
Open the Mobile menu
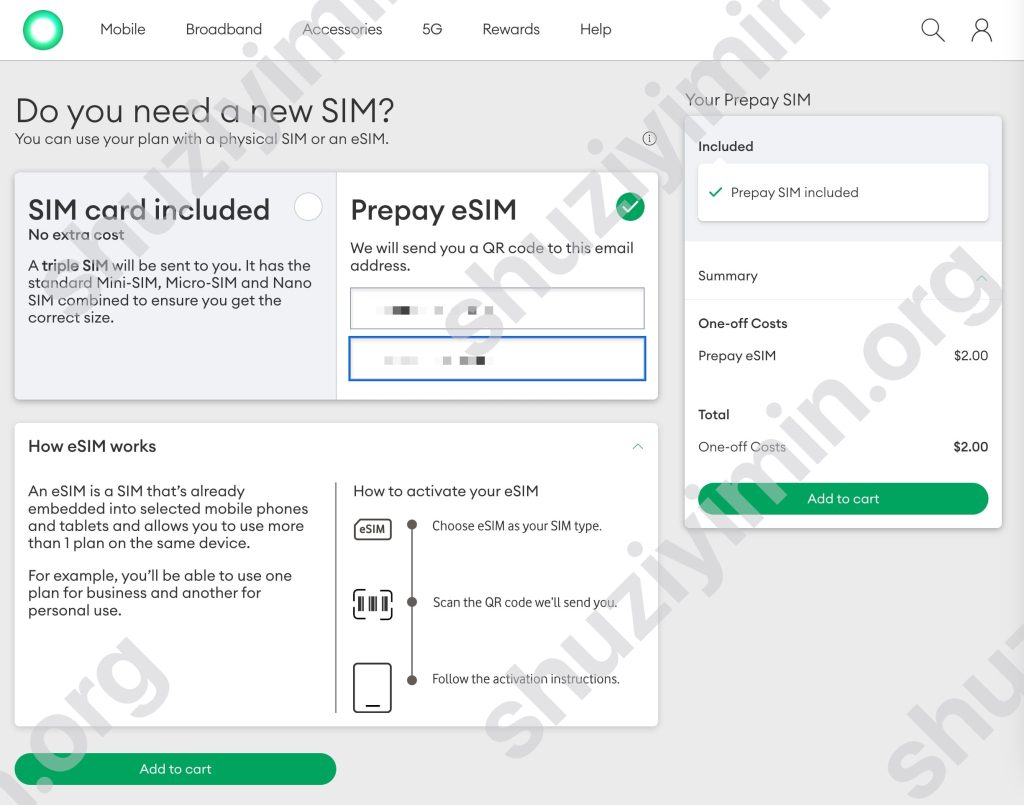point(122,30)
